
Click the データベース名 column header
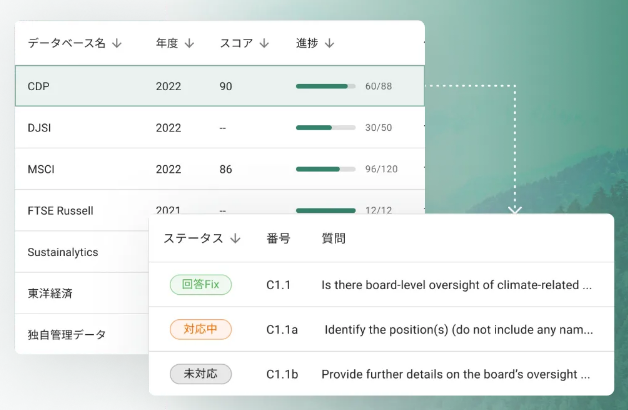[66, 43]
